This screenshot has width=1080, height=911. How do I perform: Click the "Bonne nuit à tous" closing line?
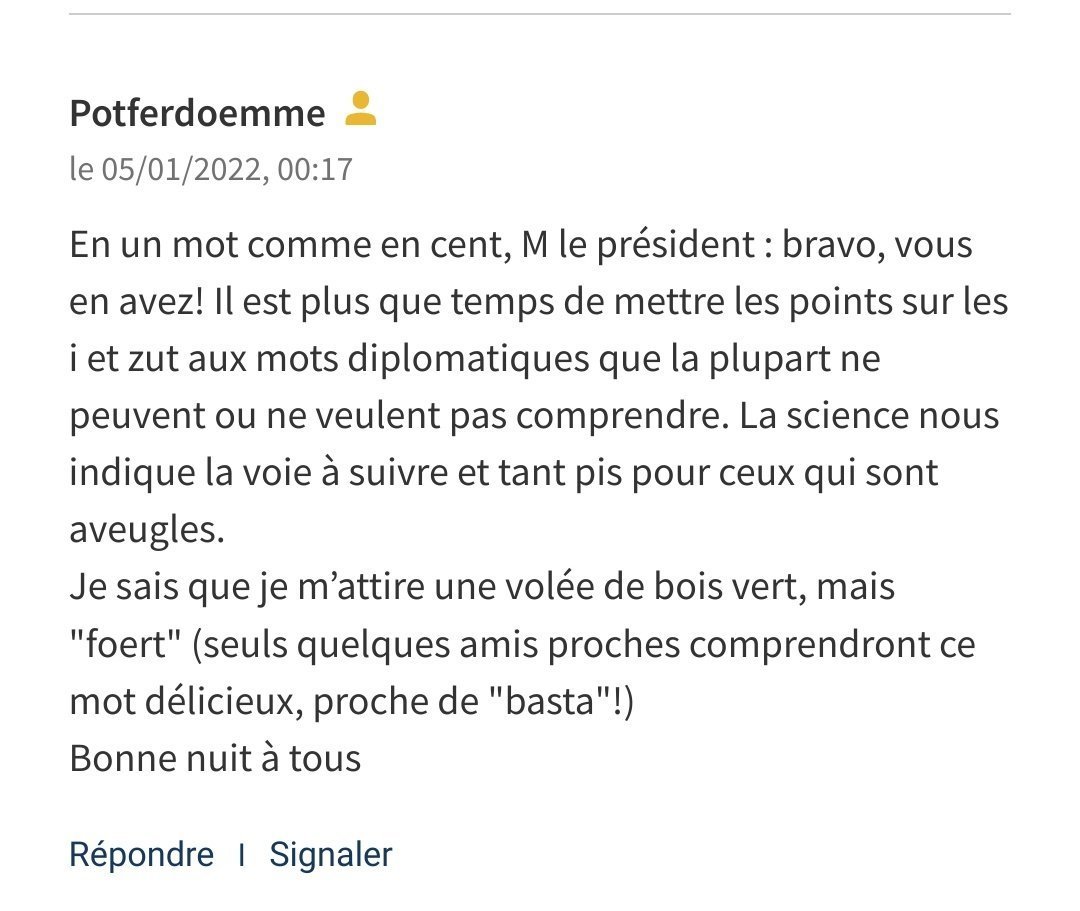click(215, 758)
